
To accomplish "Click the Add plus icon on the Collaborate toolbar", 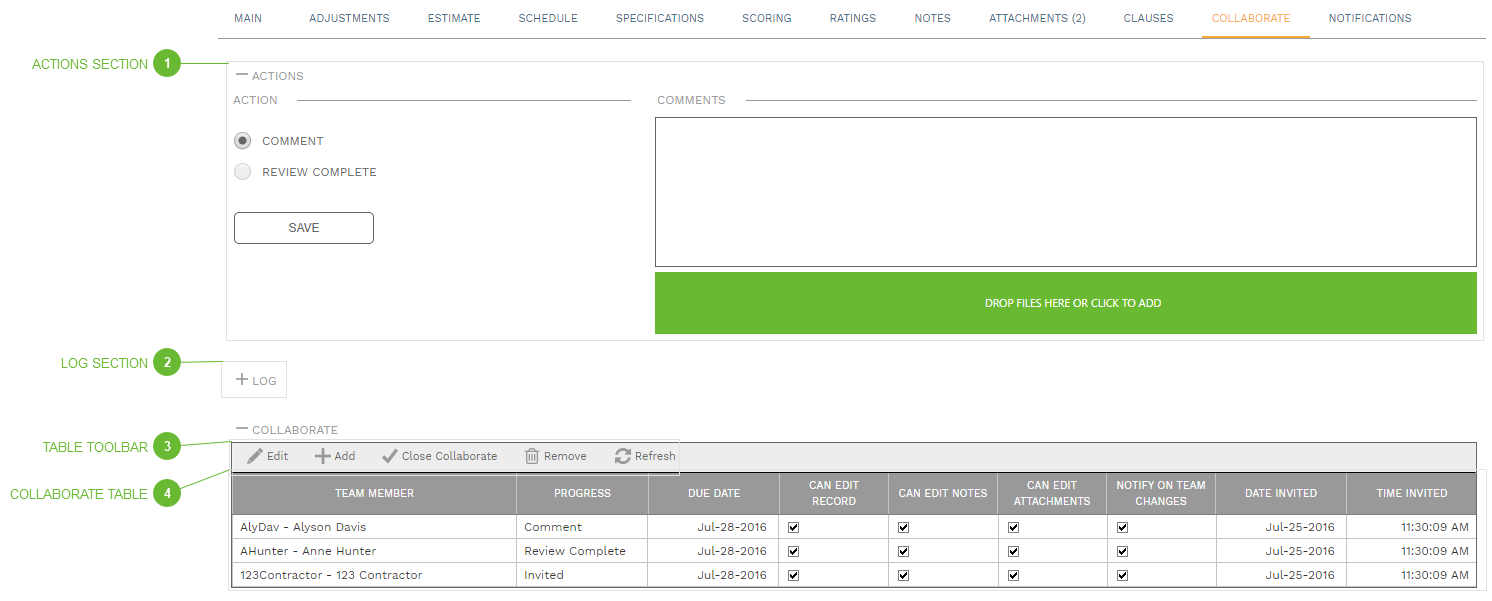I will coord(322,456).
